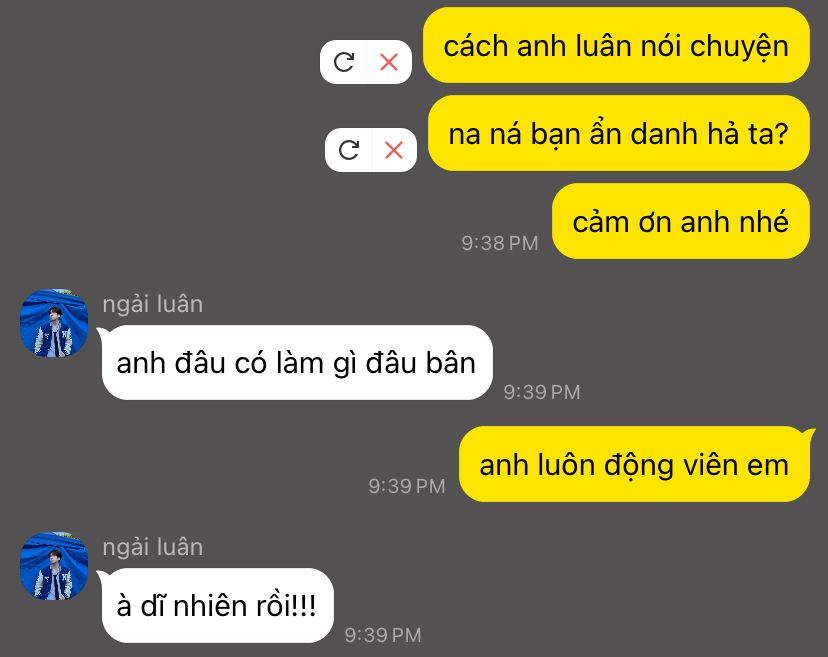Image resolution: width=828 pixels, height=657 pixels.
Task: Tap the "à dĩ nhiên rồi!!!" message bubble
Action: click(216, 606)
